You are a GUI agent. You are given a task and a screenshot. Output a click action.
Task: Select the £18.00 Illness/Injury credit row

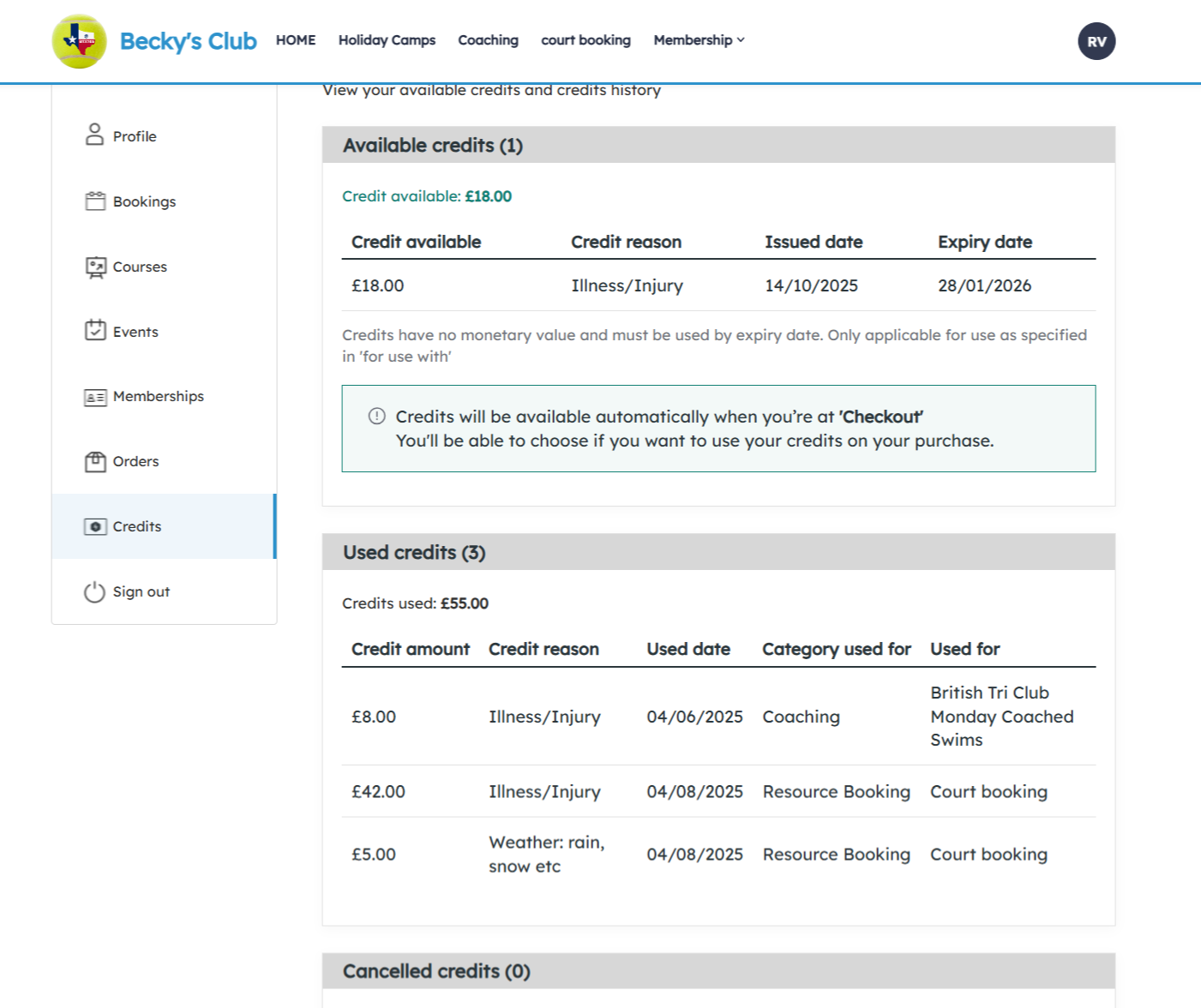coord(718,285)
